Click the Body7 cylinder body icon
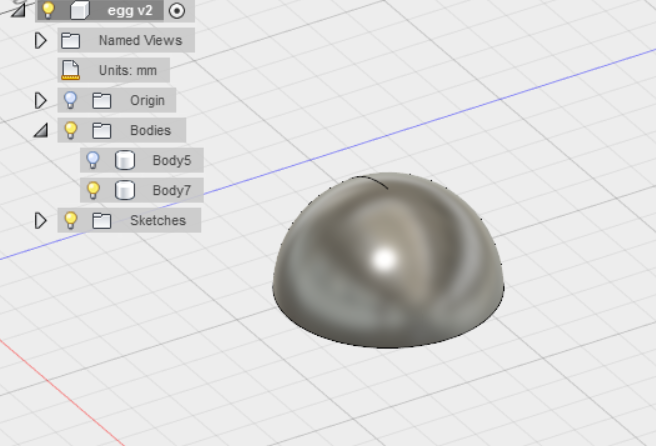 125,190
